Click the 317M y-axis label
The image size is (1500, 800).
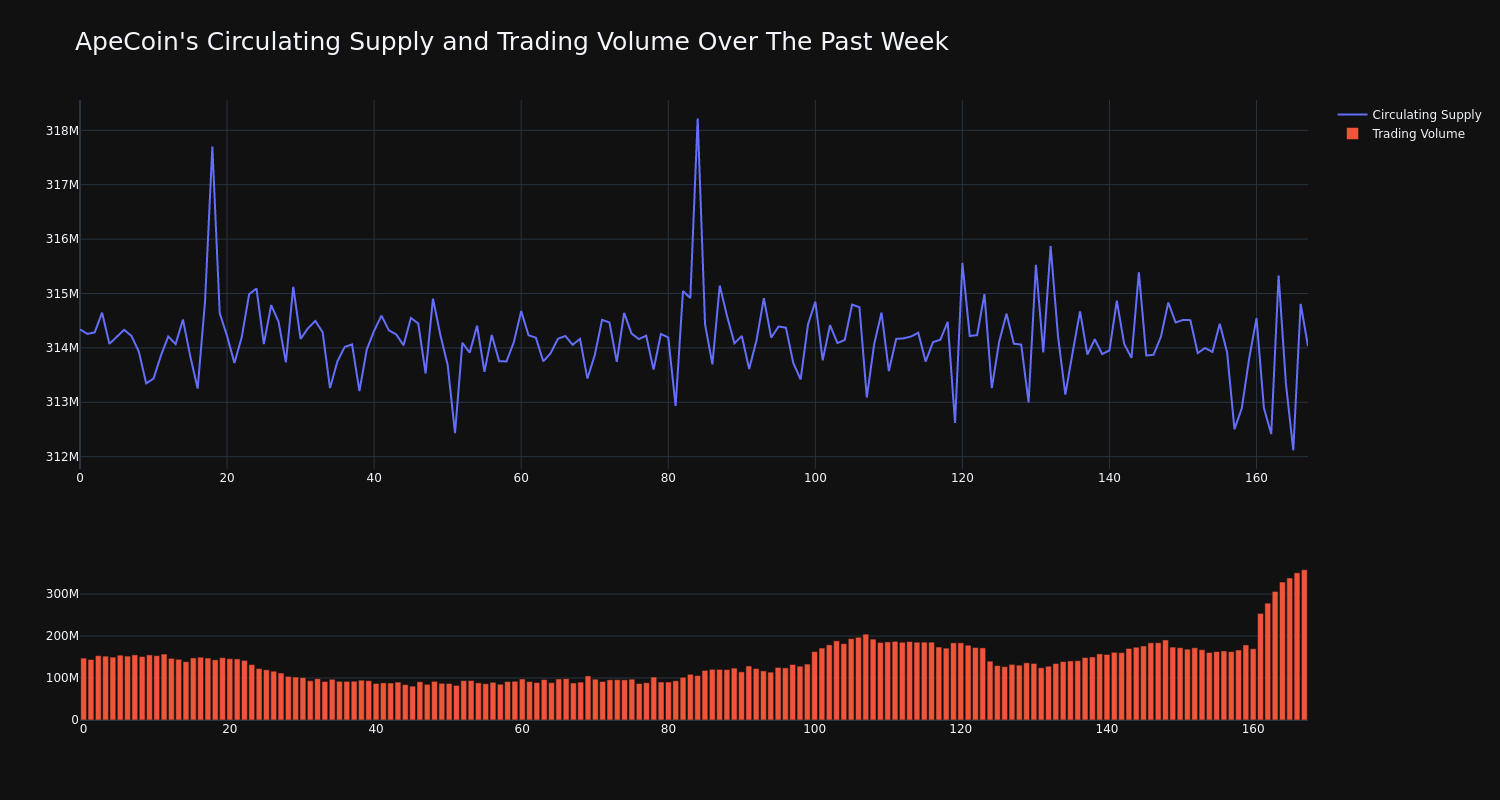coord(61,185)
